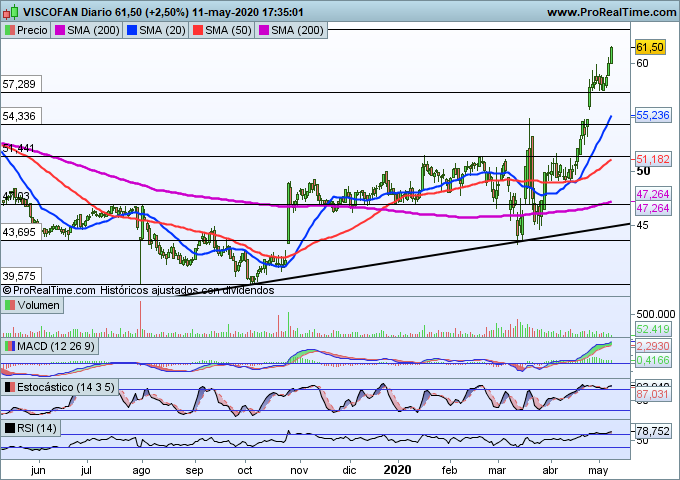The height and width of the screenshot is (480, 680).
Task: Click the Volumen indicator icon
Action: (10, 305)
